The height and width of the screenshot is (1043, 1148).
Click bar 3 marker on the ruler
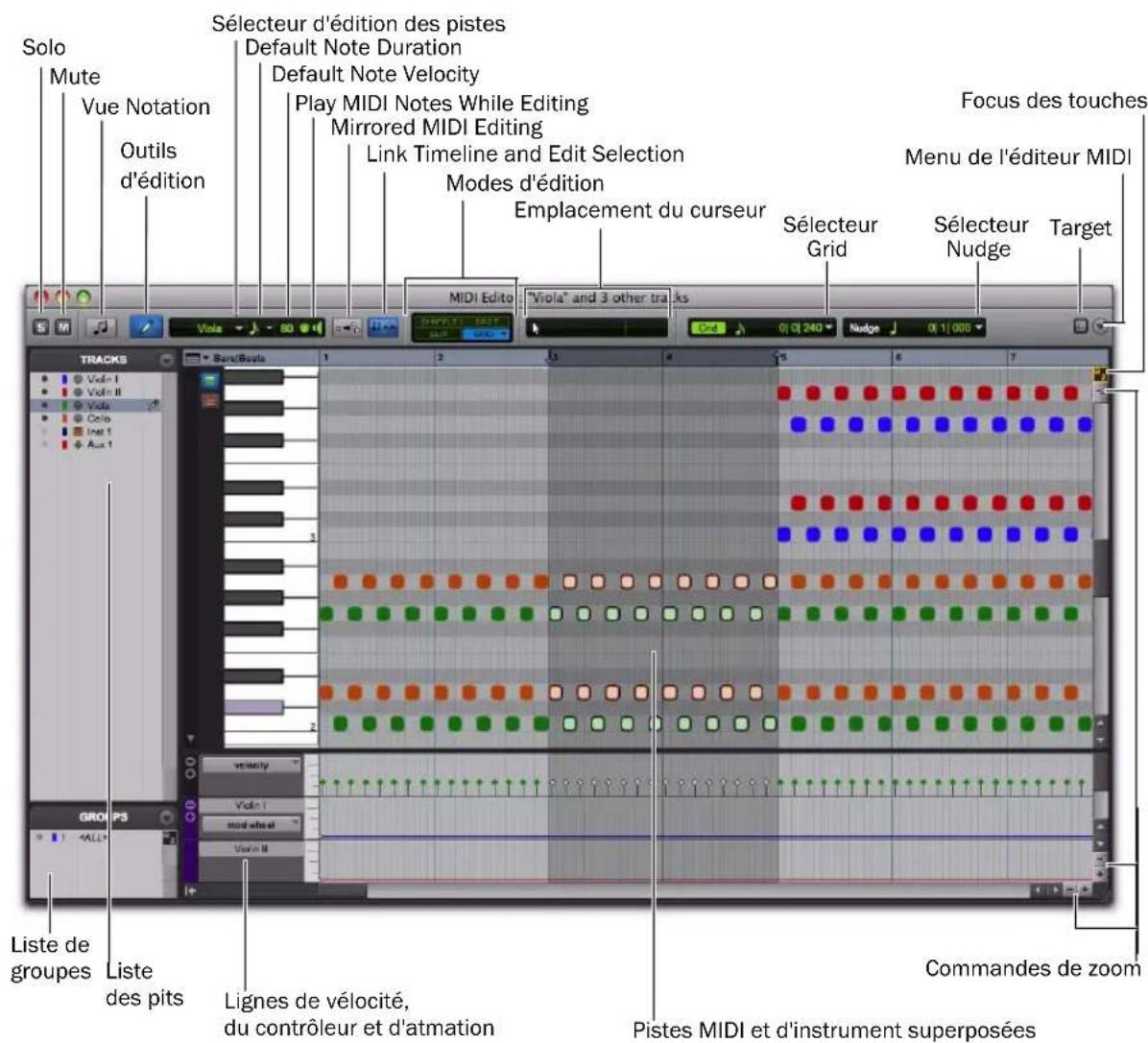pos(553,357)
